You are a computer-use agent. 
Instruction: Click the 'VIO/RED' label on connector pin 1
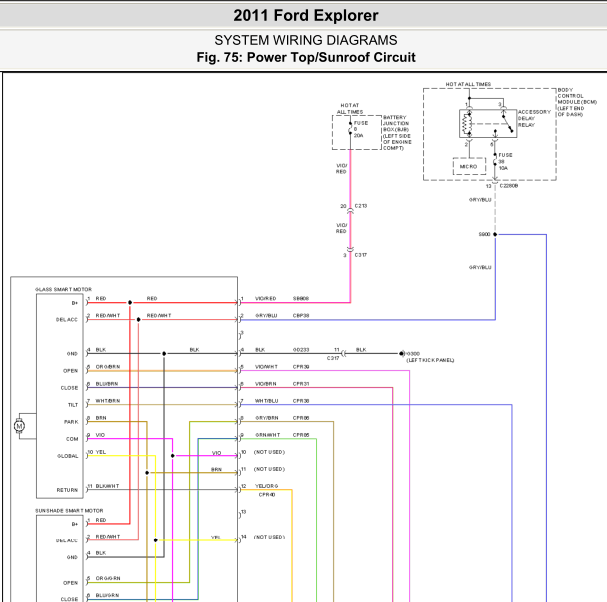pos(266,298)
